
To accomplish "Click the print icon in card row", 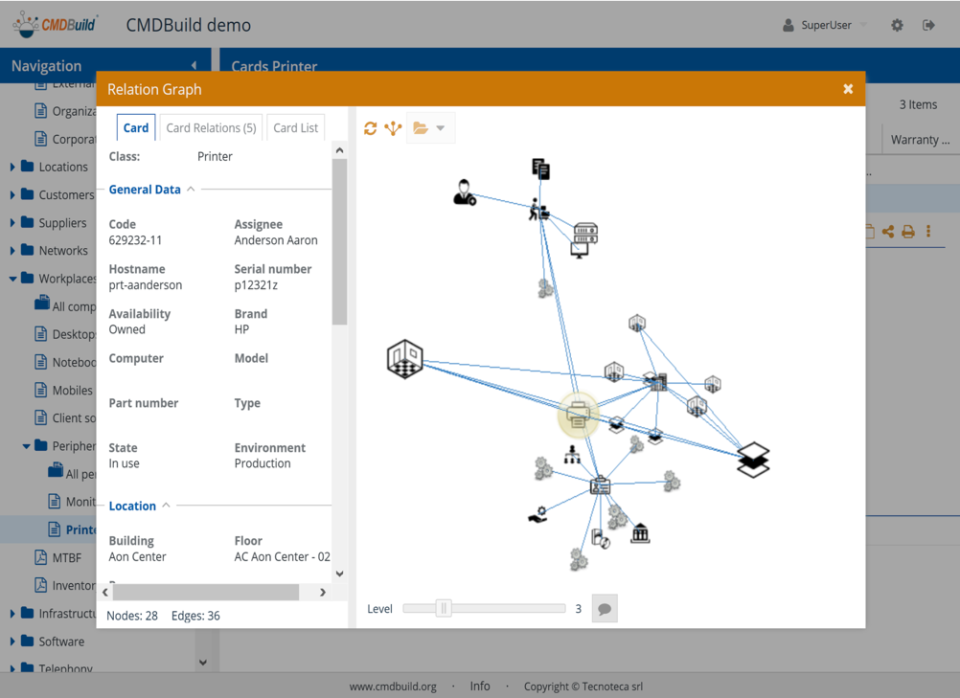I will (909, 231).
